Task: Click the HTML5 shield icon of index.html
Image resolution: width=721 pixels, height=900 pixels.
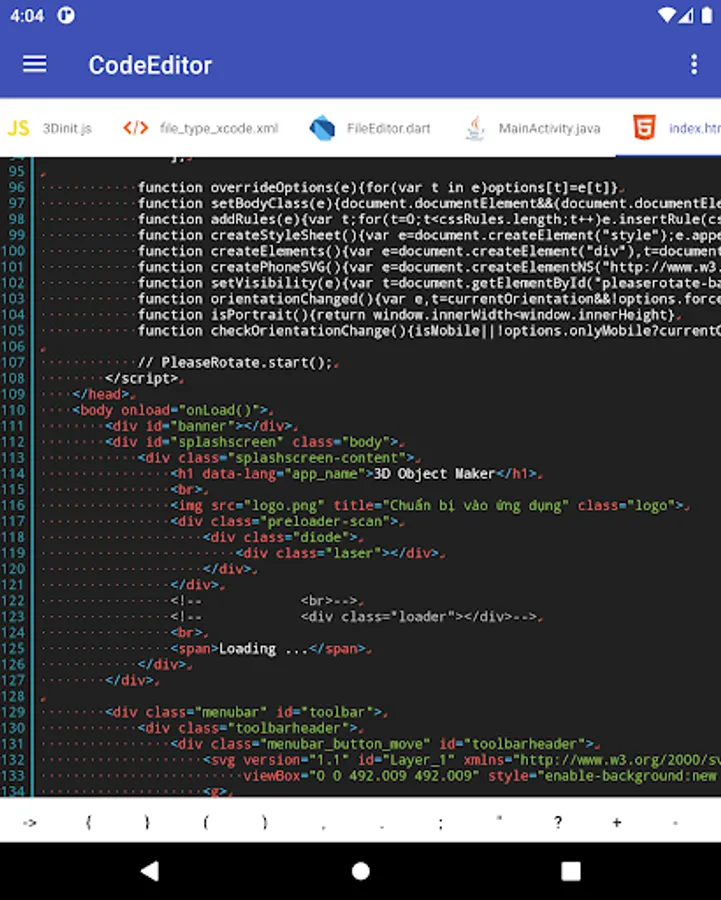Action: pyautogui.click(x=644, y=127)
